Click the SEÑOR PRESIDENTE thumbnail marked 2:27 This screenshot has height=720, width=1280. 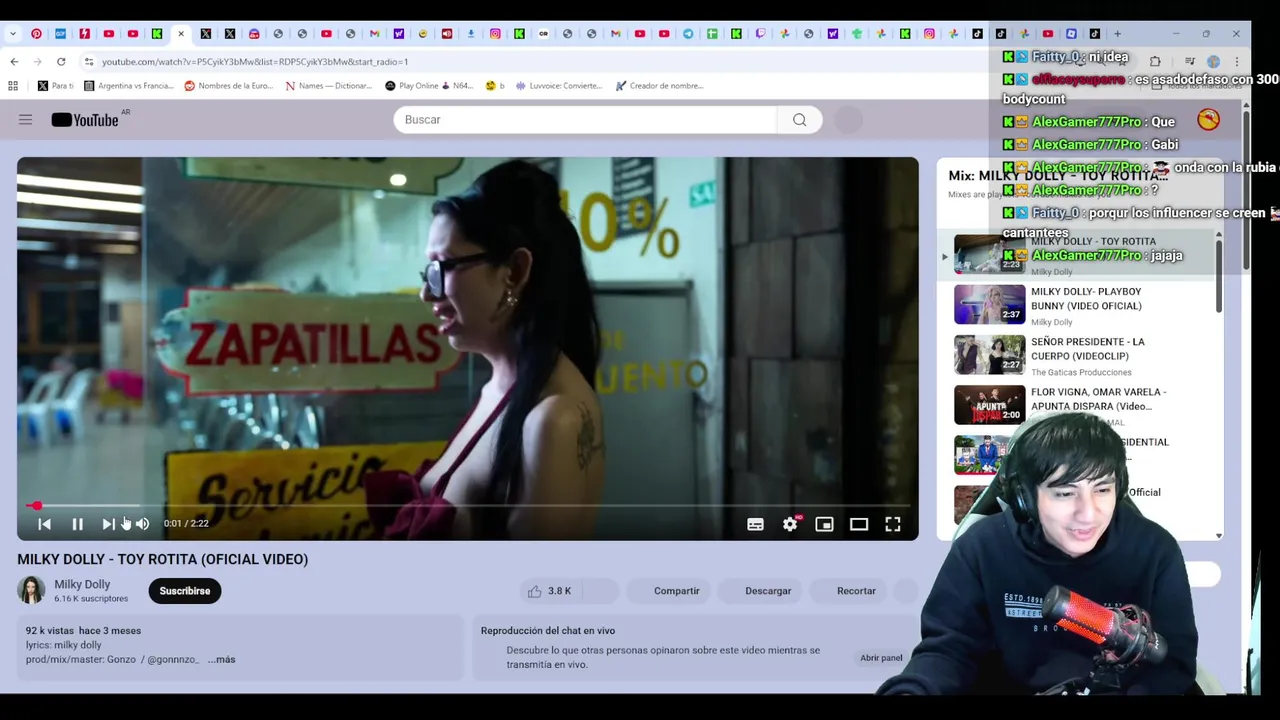click(989, 355)
